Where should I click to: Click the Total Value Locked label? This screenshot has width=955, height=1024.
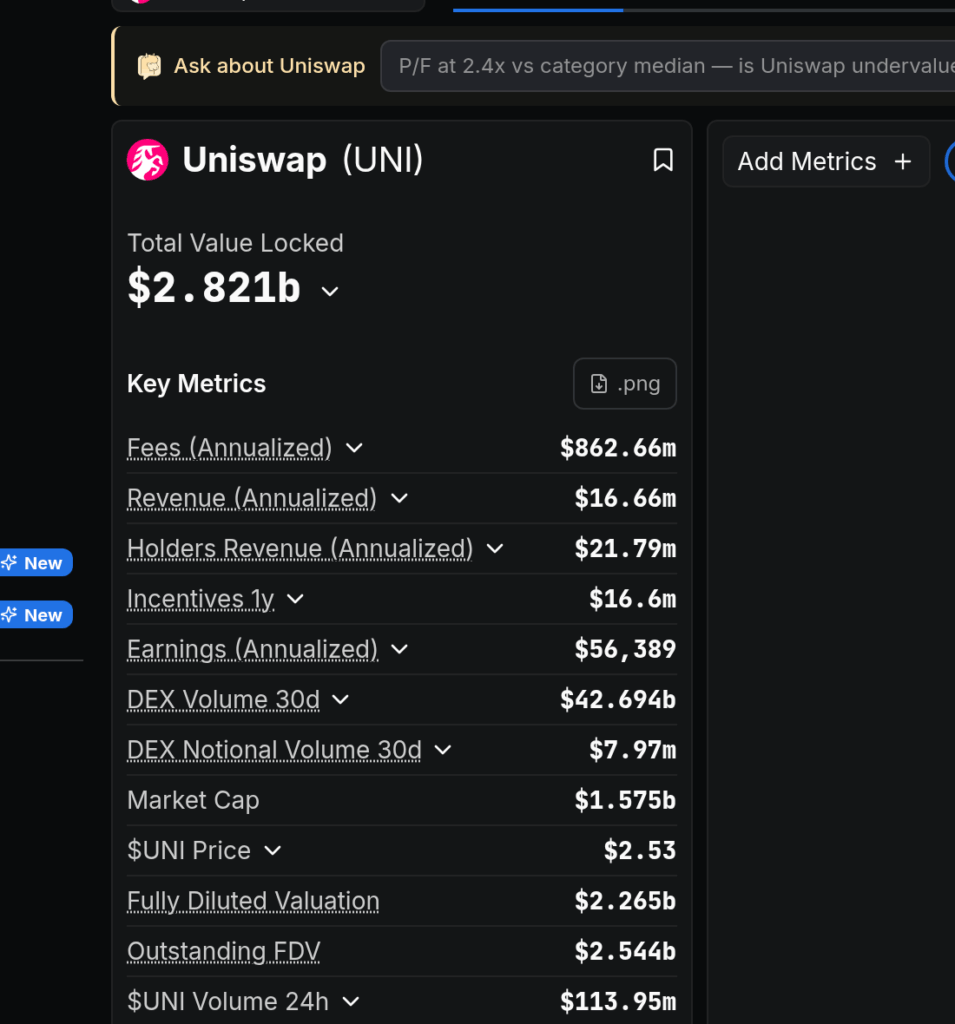coord(235,243)
